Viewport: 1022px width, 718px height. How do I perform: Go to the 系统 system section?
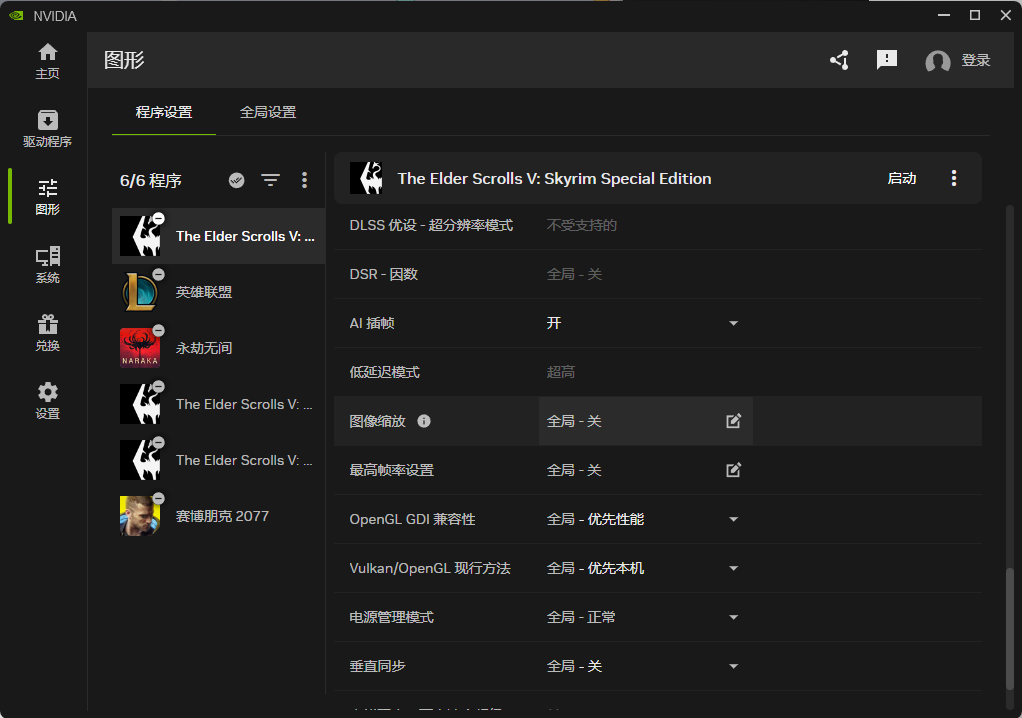coord(47,265)
